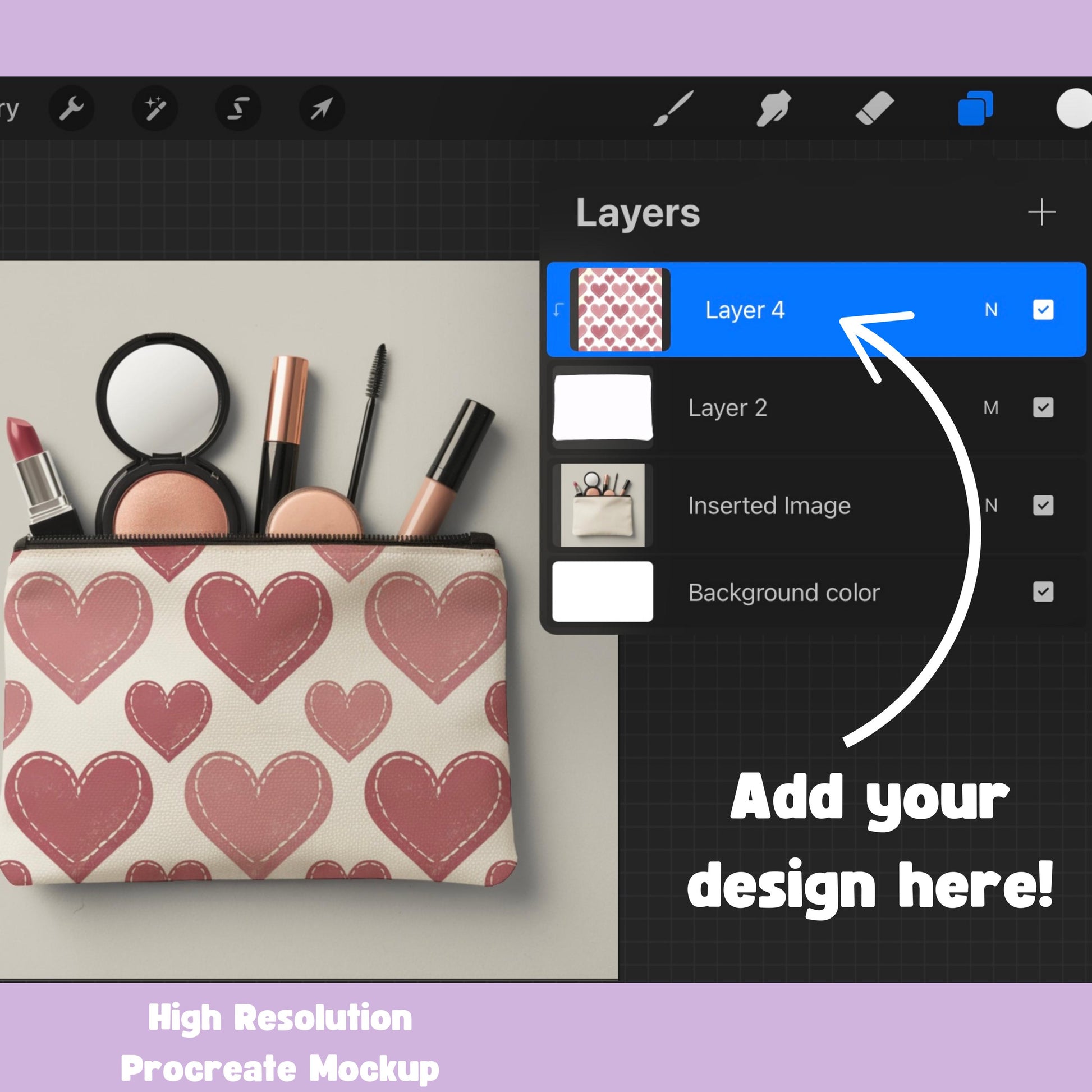
Task: Select the Inserted Image layer row
Action: pyautogui.click(x=769, y=505)
